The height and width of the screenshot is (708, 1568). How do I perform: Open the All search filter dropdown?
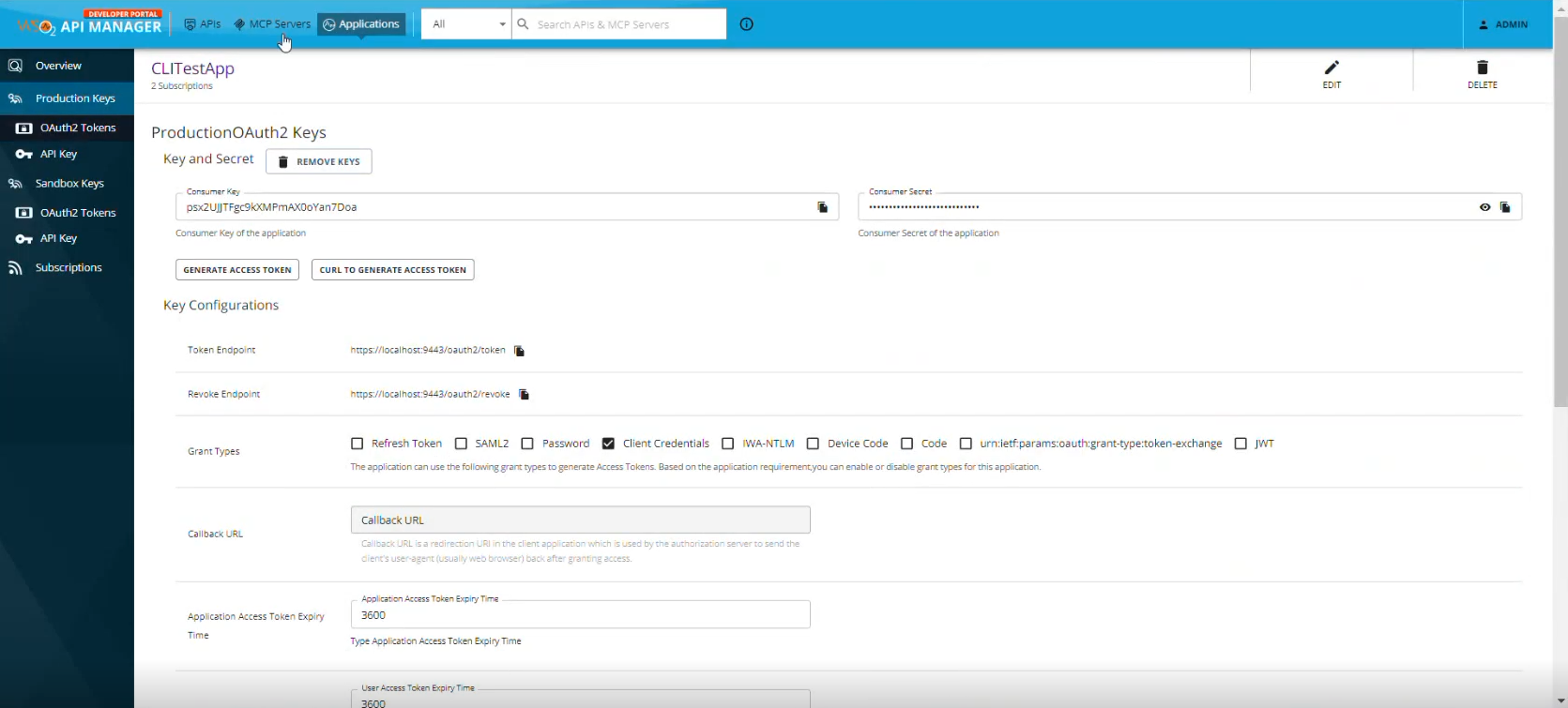pyautogui.click(x=466, y=24)
